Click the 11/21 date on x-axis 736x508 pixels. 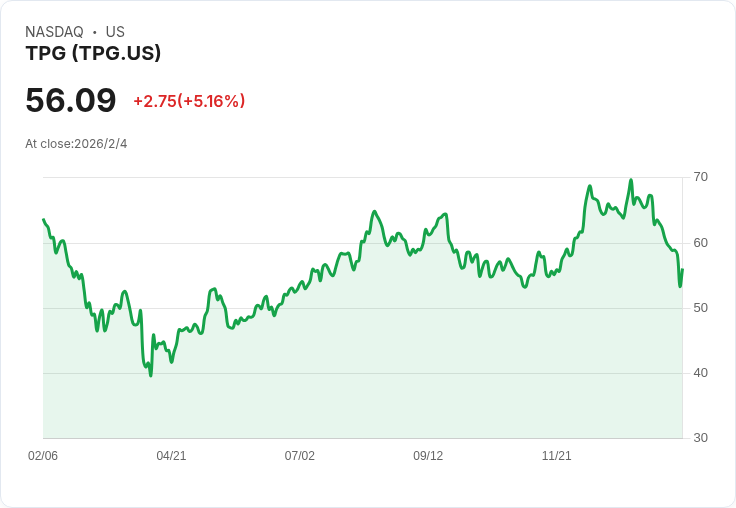[556, 456]
